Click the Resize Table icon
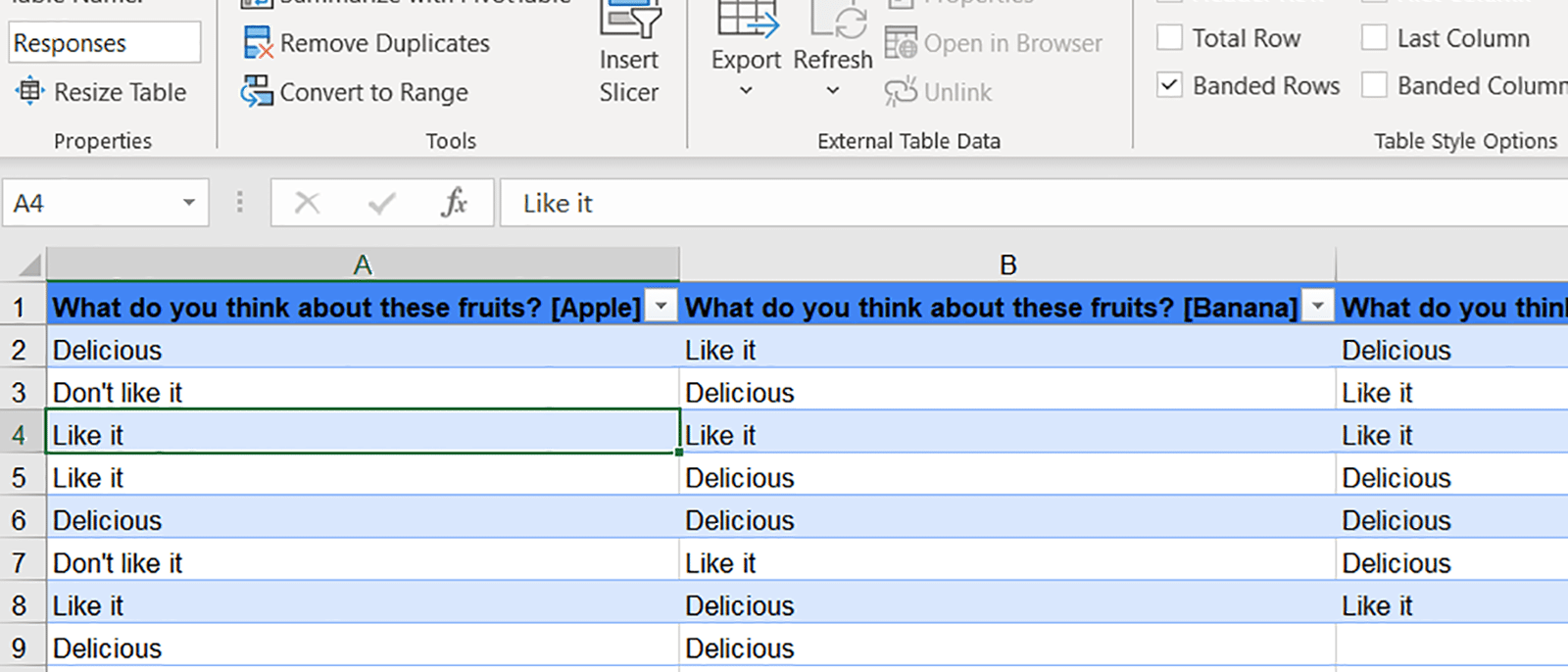 click(29, 91)
